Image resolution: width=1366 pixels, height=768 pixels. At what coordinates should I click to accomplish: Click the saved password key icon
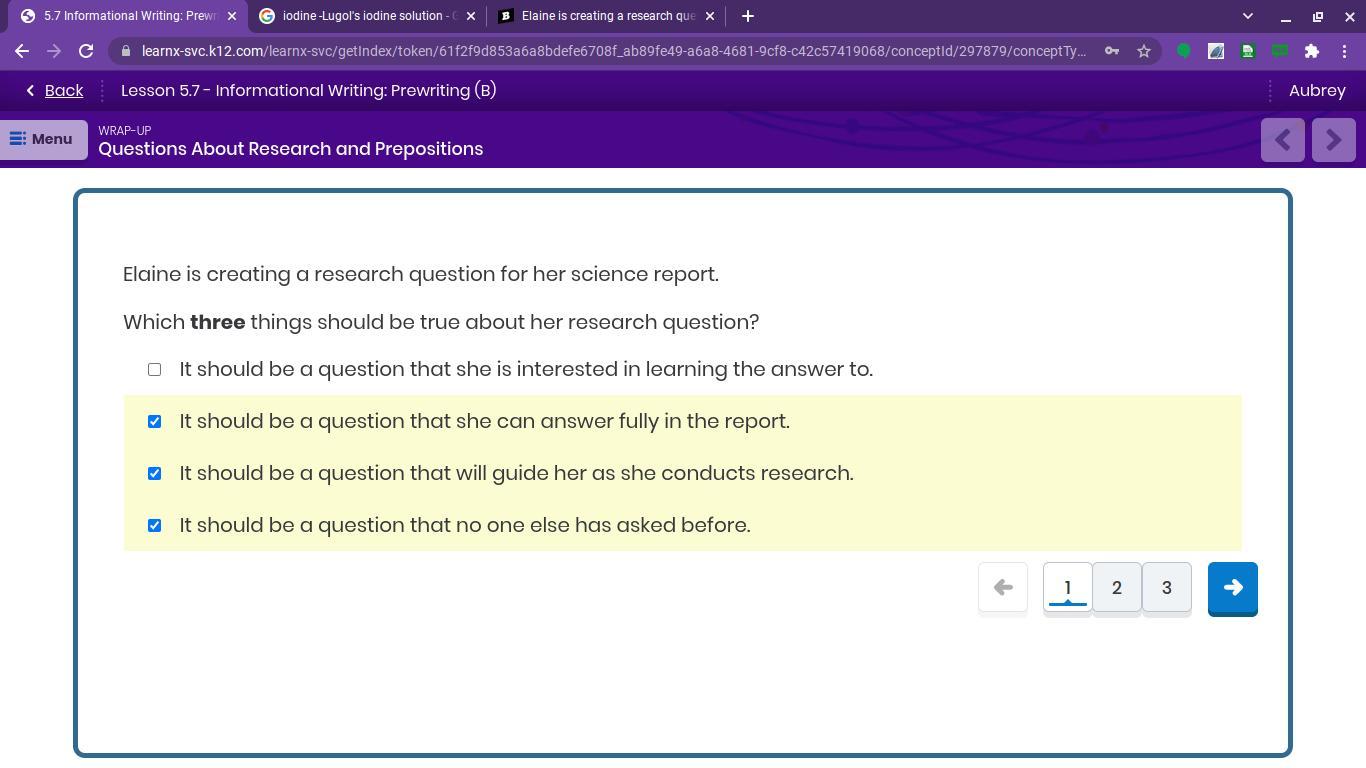click(1112, 51)
